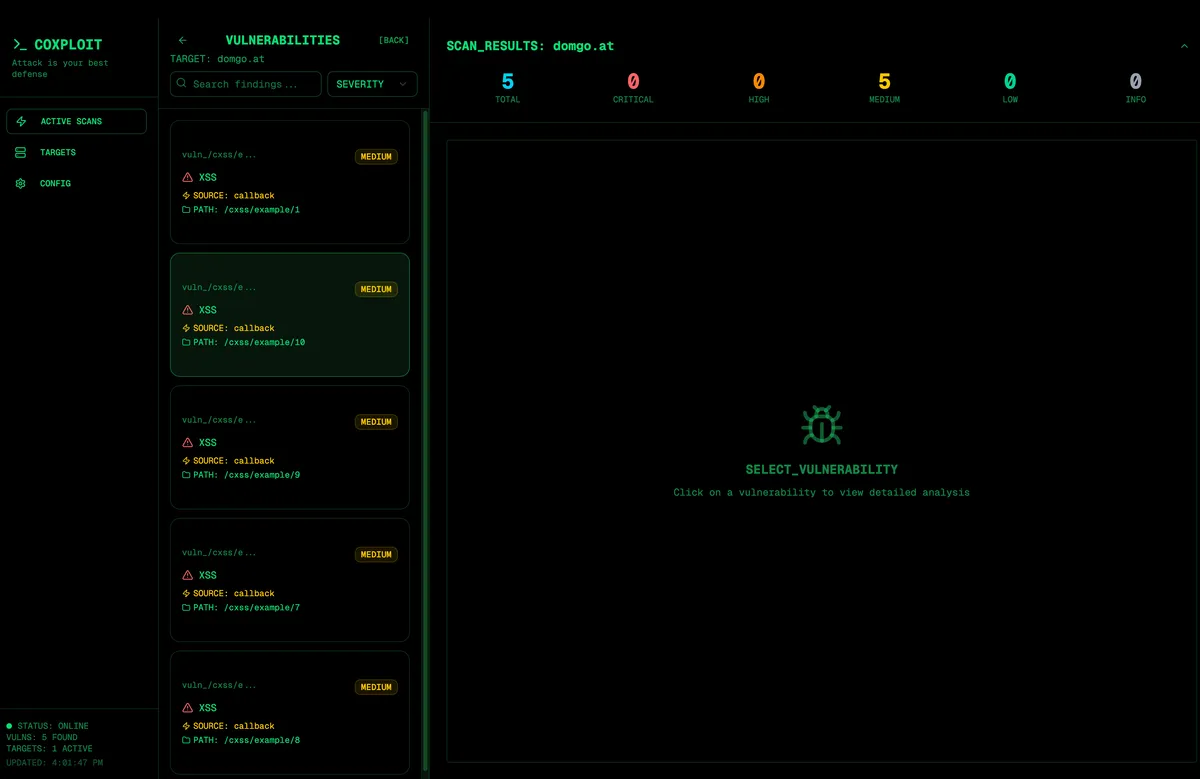Click the TOTAL count of 5
The width and height of the screenshot is (1200, 779).
pos(507,82)
